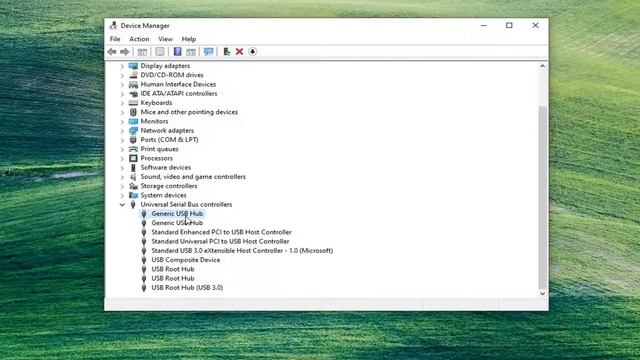Select Standard Enhanced PCI to USB Host Controller
640x360 pixels.
221,232
